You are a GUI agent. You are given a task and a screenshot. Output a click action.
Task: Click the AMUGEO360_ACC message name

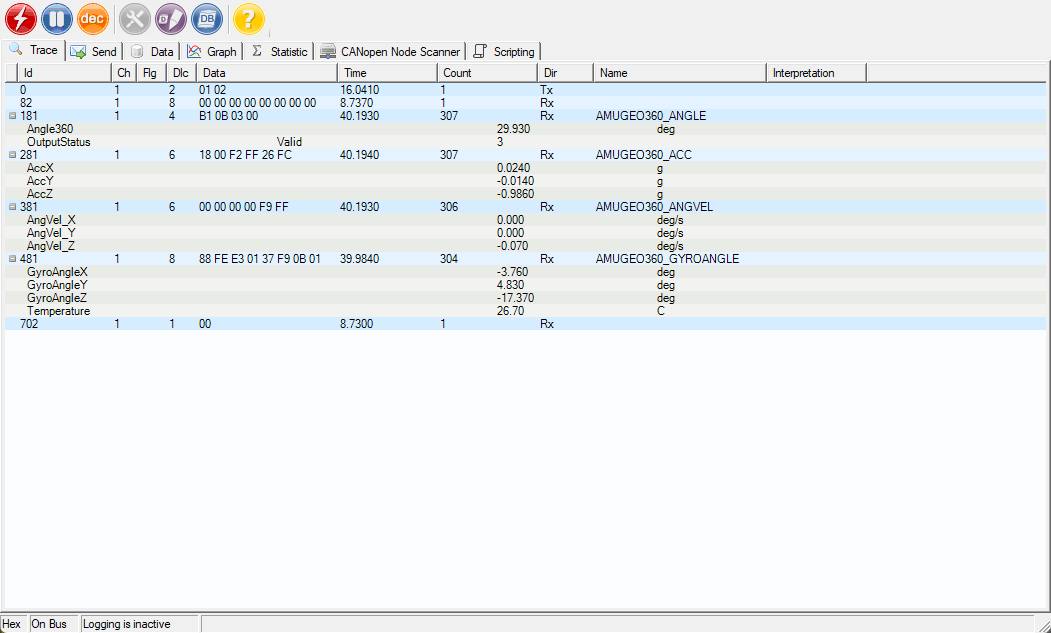coord(643,155)
